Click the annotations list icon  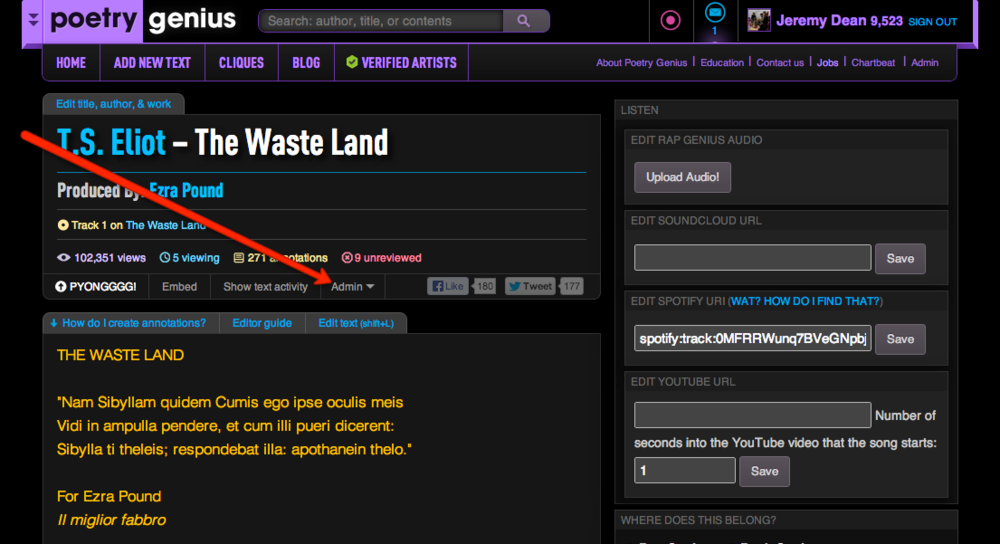pyautogui.click(x=239, y=258)
